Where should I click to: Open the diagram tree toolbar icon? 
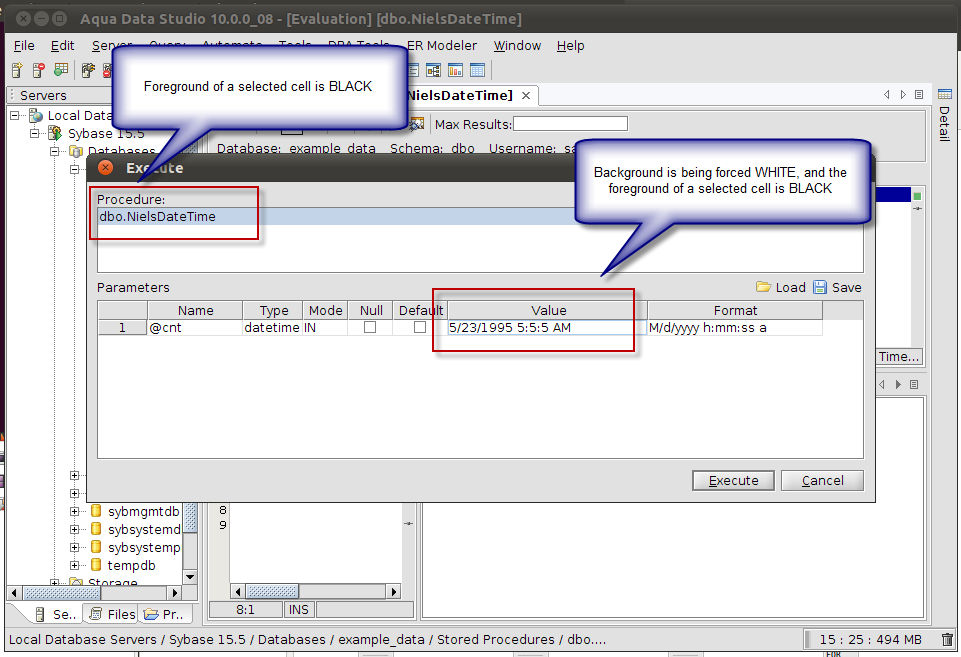pos(433,70)
